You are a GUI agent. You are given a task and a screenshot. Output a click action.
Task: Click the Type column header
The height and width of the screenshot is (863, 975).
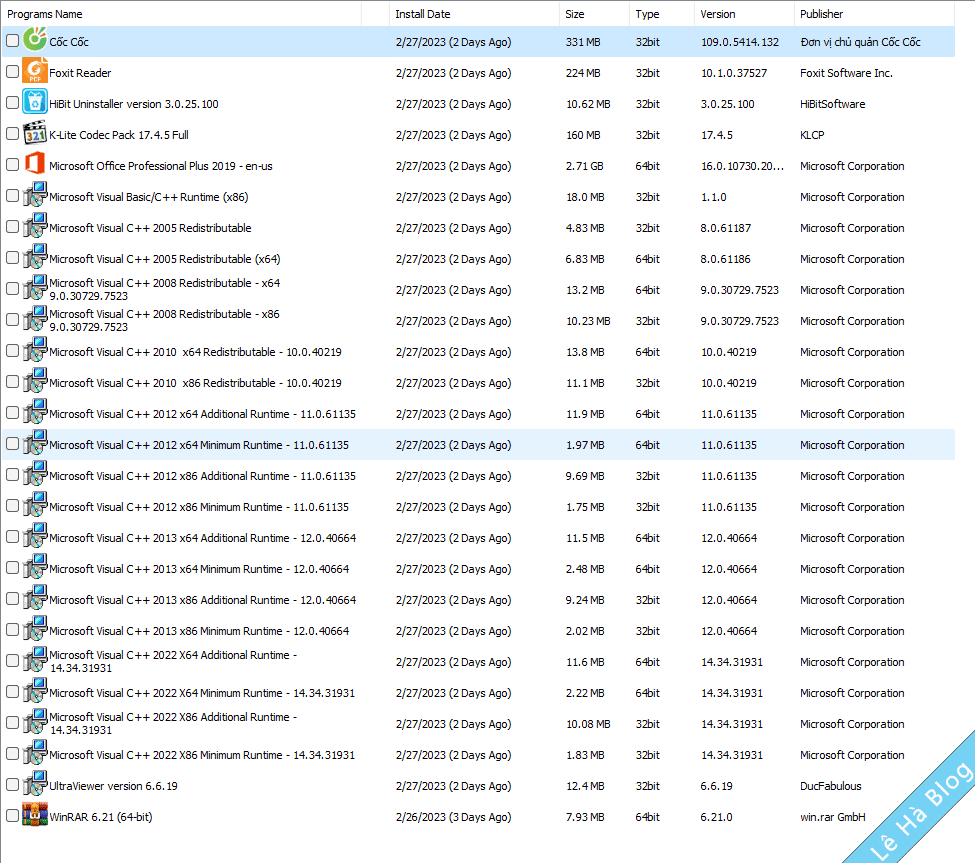pos(647,14)
